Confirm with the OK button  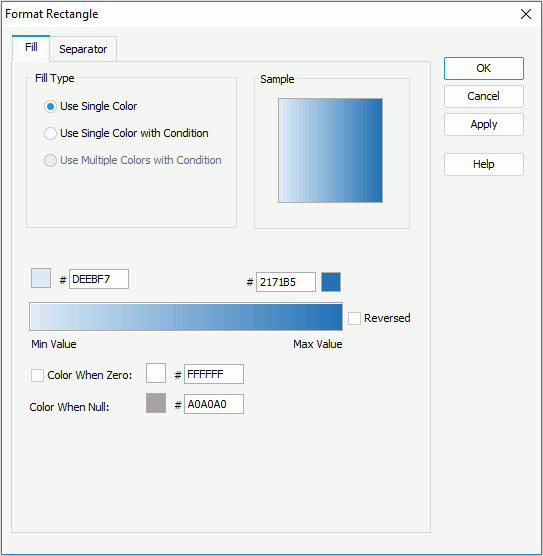click(x=484, y=68)
